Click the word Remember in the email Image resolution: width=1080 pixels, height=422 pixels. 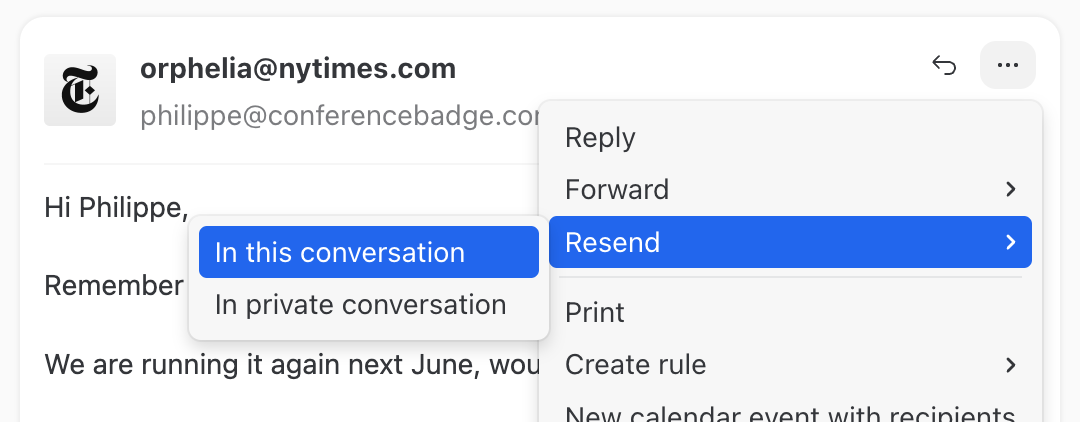click(114, 285)
